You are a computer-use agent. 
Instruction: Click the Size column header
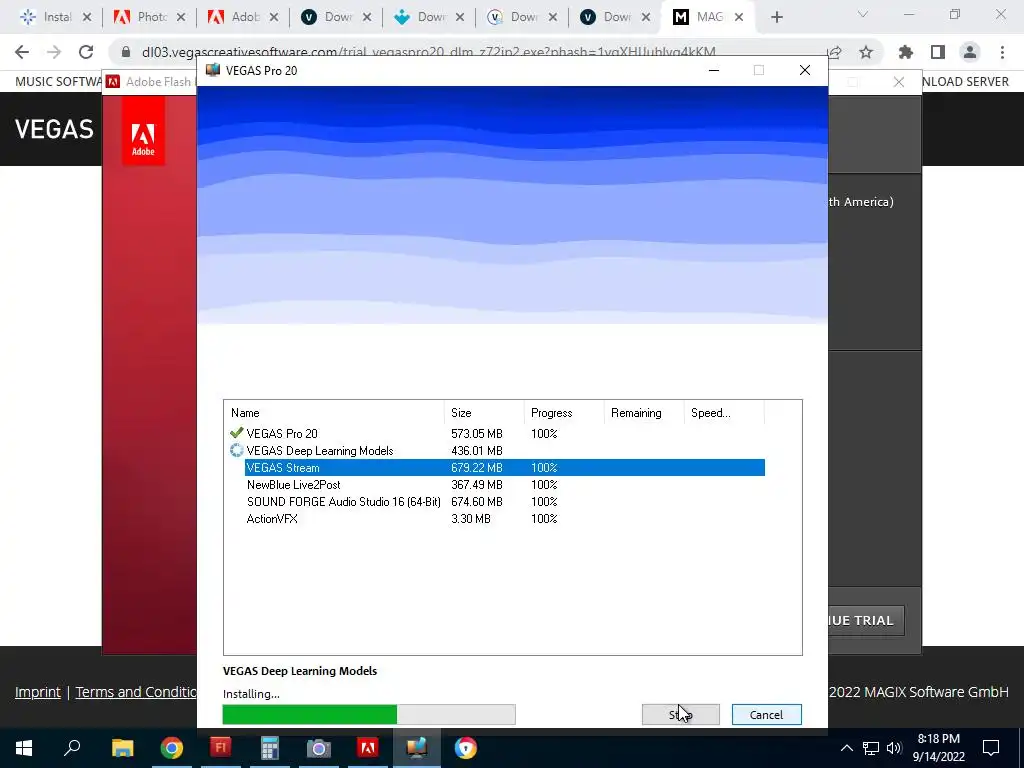tap(483, 413)
